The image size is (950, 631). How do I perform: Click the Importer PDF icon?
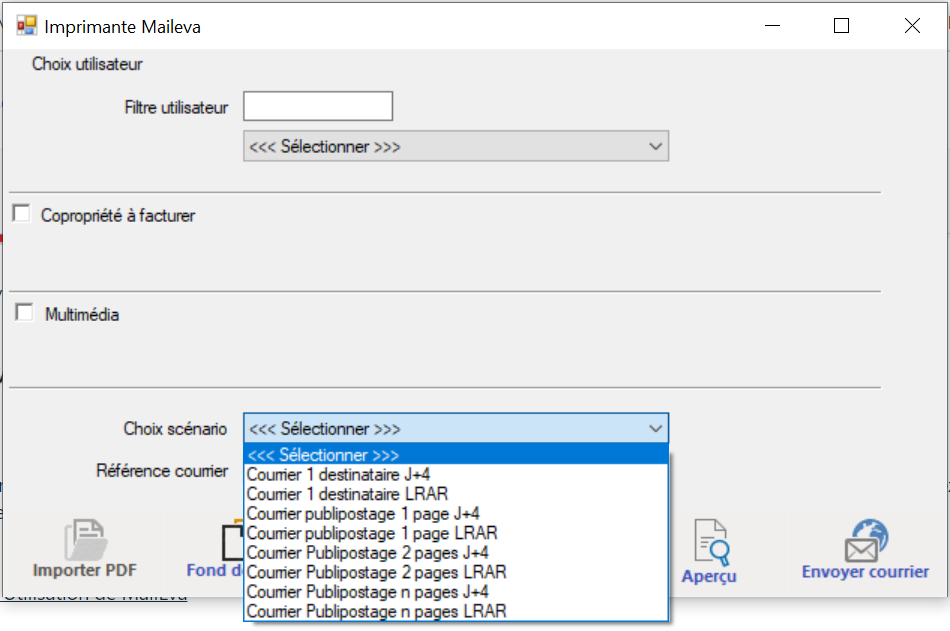coord(85,539)
